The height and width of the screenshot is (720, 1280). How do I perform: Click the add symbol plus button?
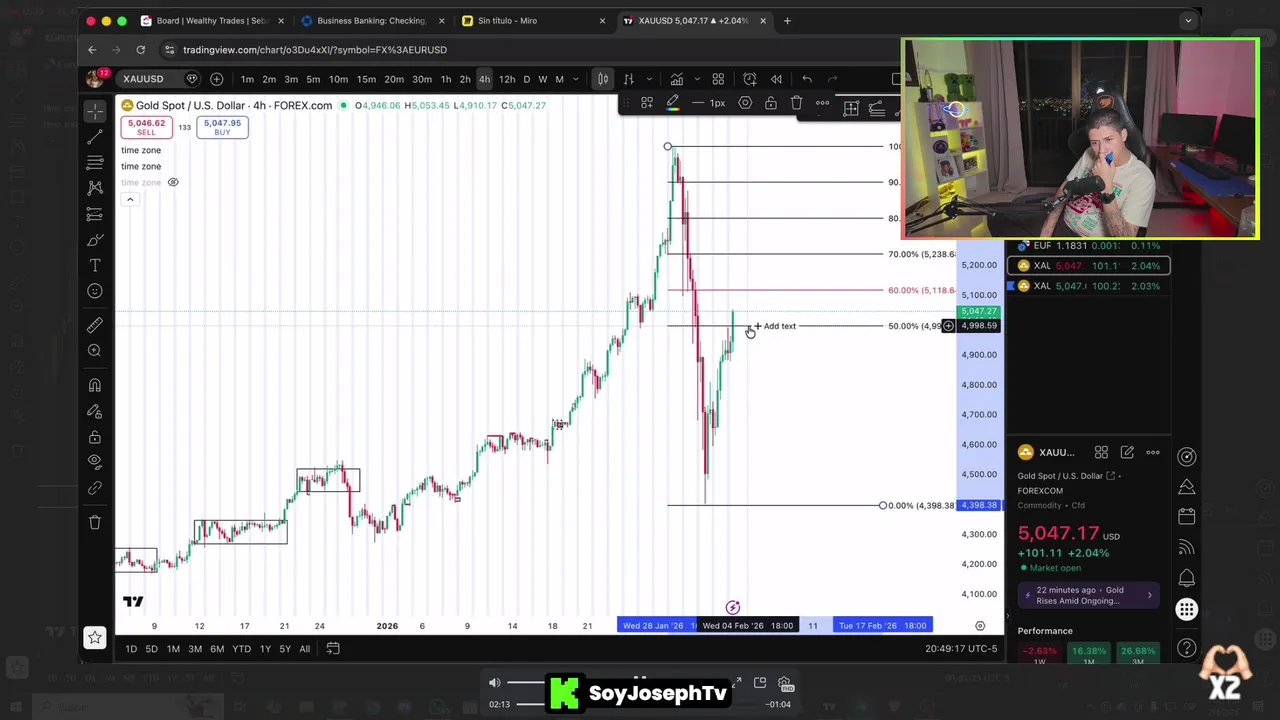click(x=217, y=79)
